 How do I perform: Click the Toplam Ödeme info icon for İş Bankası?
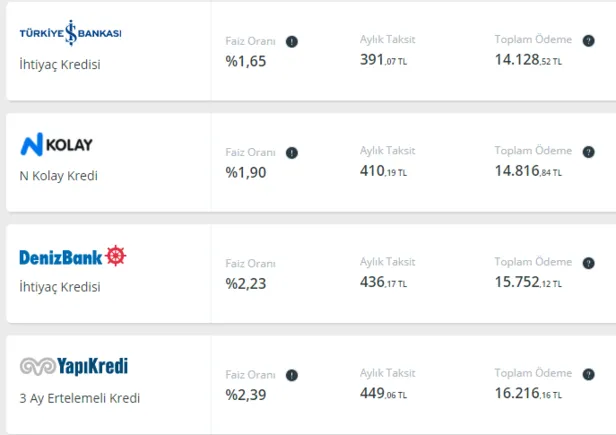tap(591, 40)
